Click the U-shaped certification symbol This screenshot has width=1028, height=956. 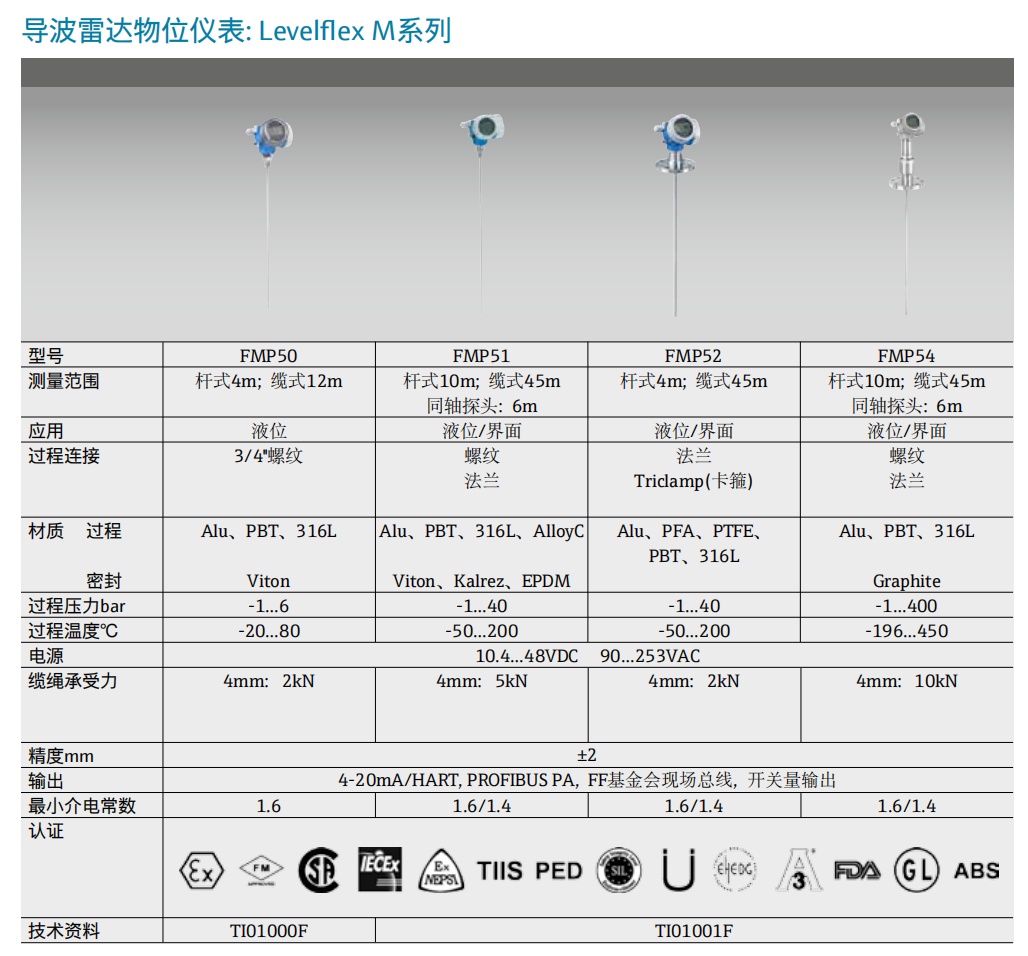tap(678, 870)
